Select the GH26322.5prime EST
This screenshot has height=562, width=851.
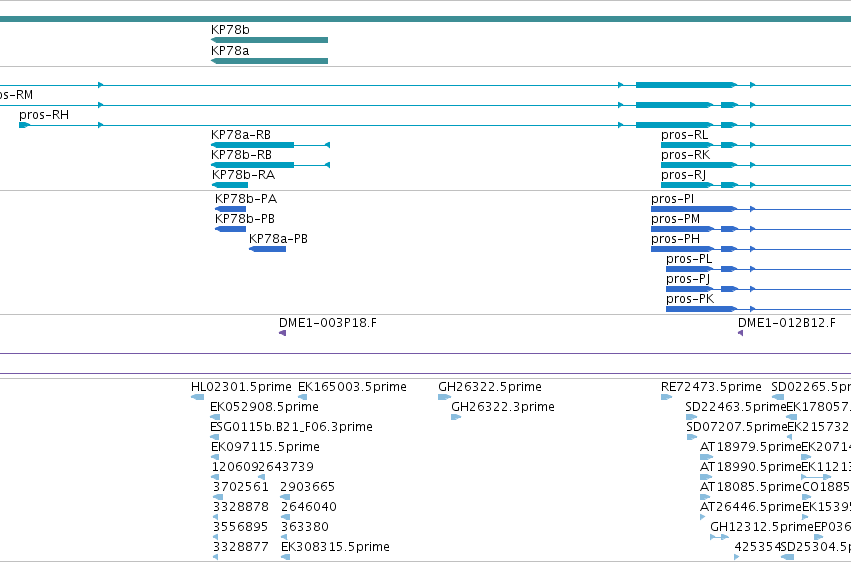tap(444, 397)
